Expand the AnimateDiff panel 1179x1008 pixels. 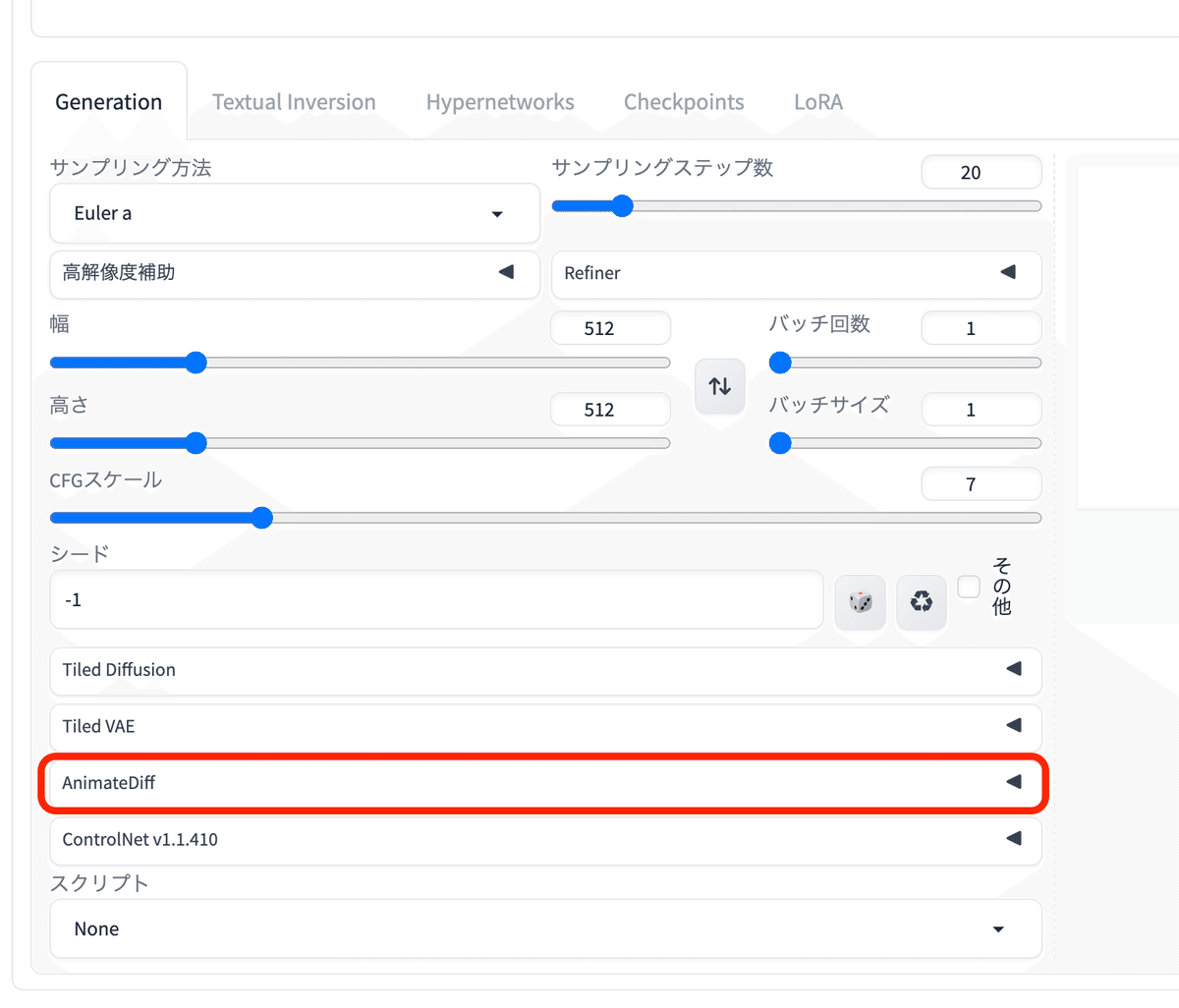pyautogui.click(x=545, y=783)
